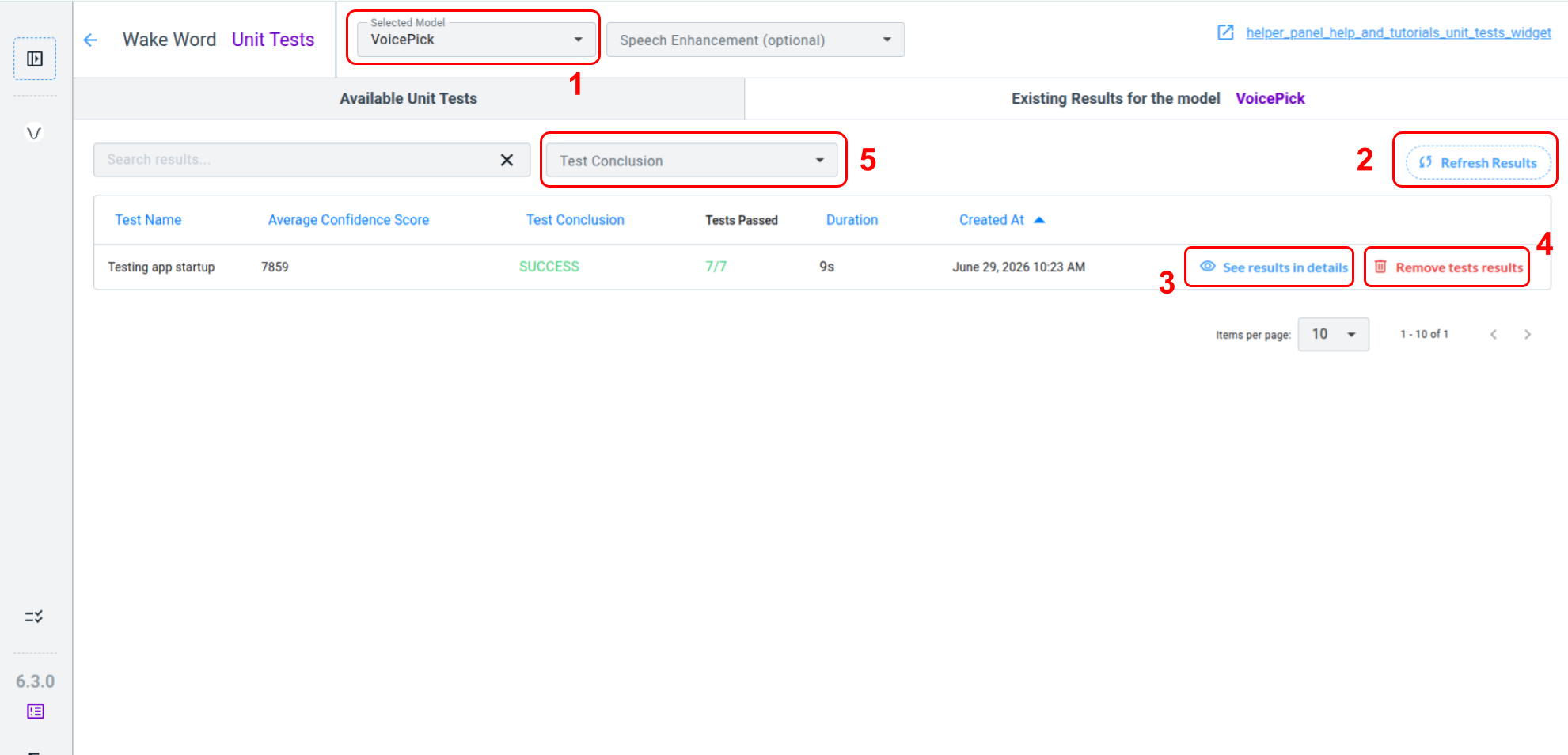Click Refresh Results button
The width and height of the screenshot is (1568, 755).
(x=1478, y=162)
